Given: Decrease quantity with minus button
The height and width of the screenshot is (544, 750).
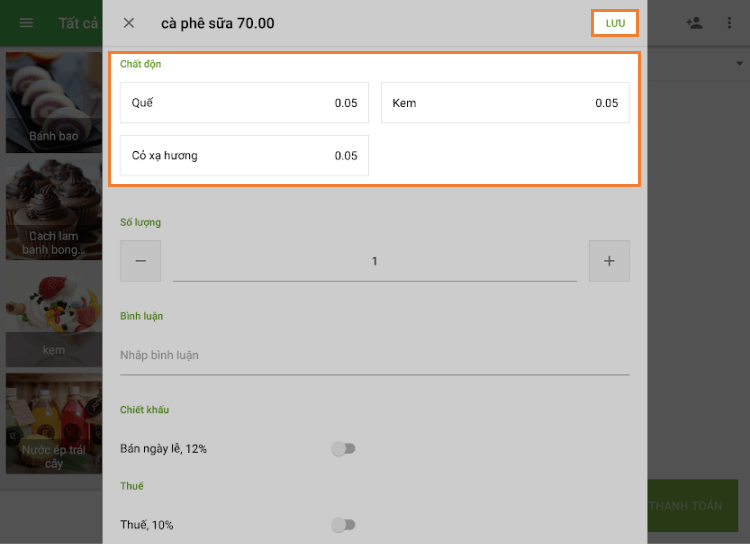Looking at the screenshot, I should click(140, 261).
